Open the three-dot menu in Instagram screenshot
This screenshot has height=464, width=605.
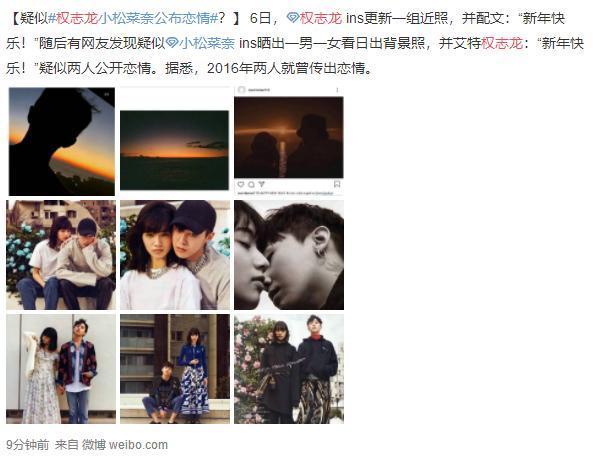pyautogui.click(x=337, y=90)
